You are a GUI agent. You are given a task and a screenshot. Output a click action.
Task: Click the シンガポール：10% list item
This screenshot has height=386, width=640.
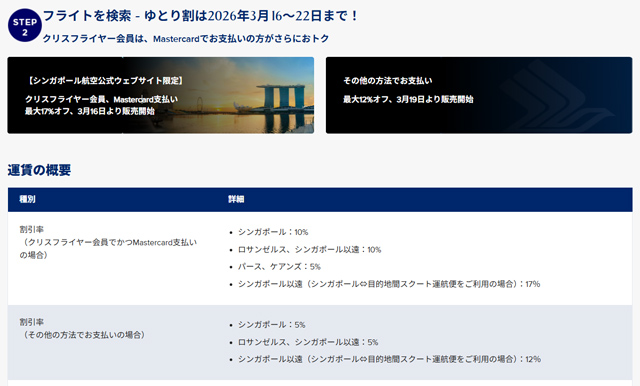[x=273, y=232]
